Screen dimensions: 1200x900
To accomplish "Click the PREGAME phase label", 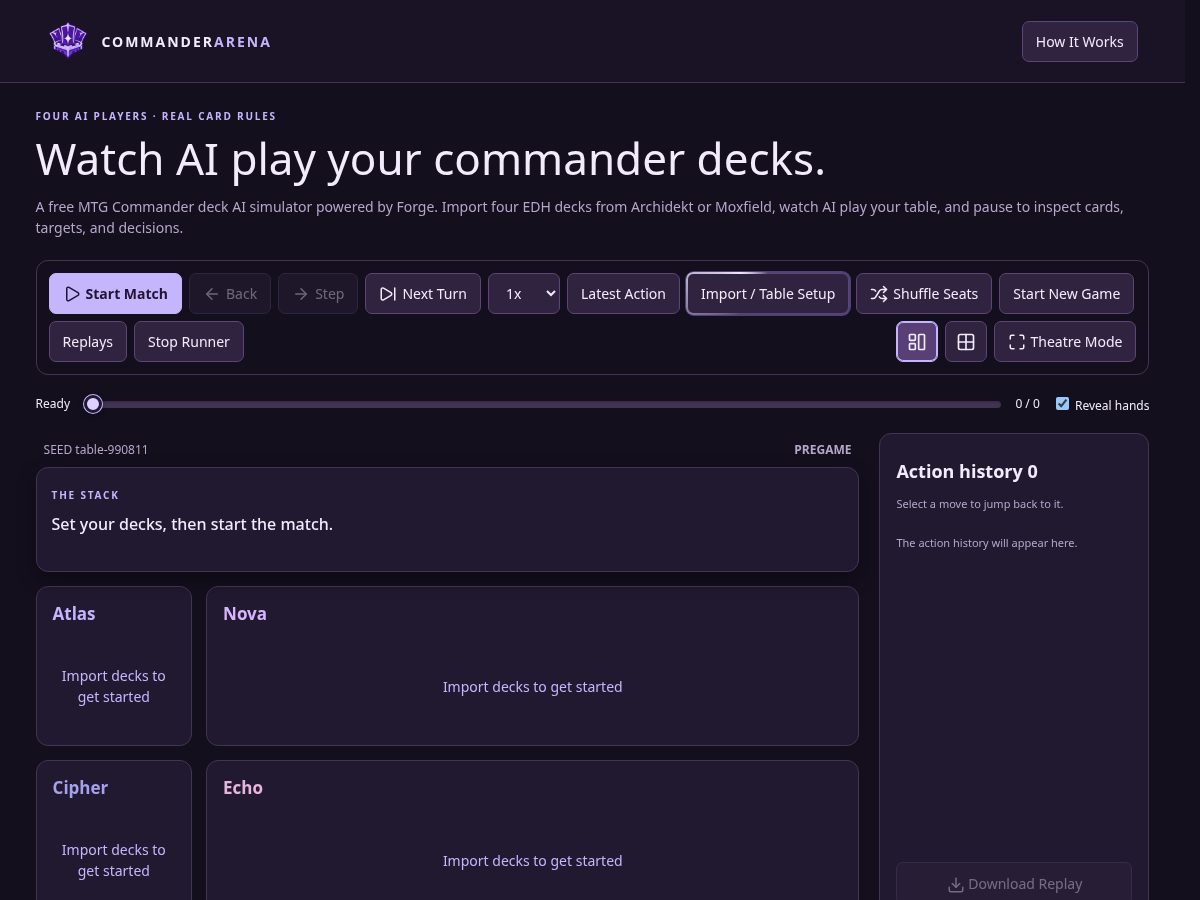I will (823, 450).
